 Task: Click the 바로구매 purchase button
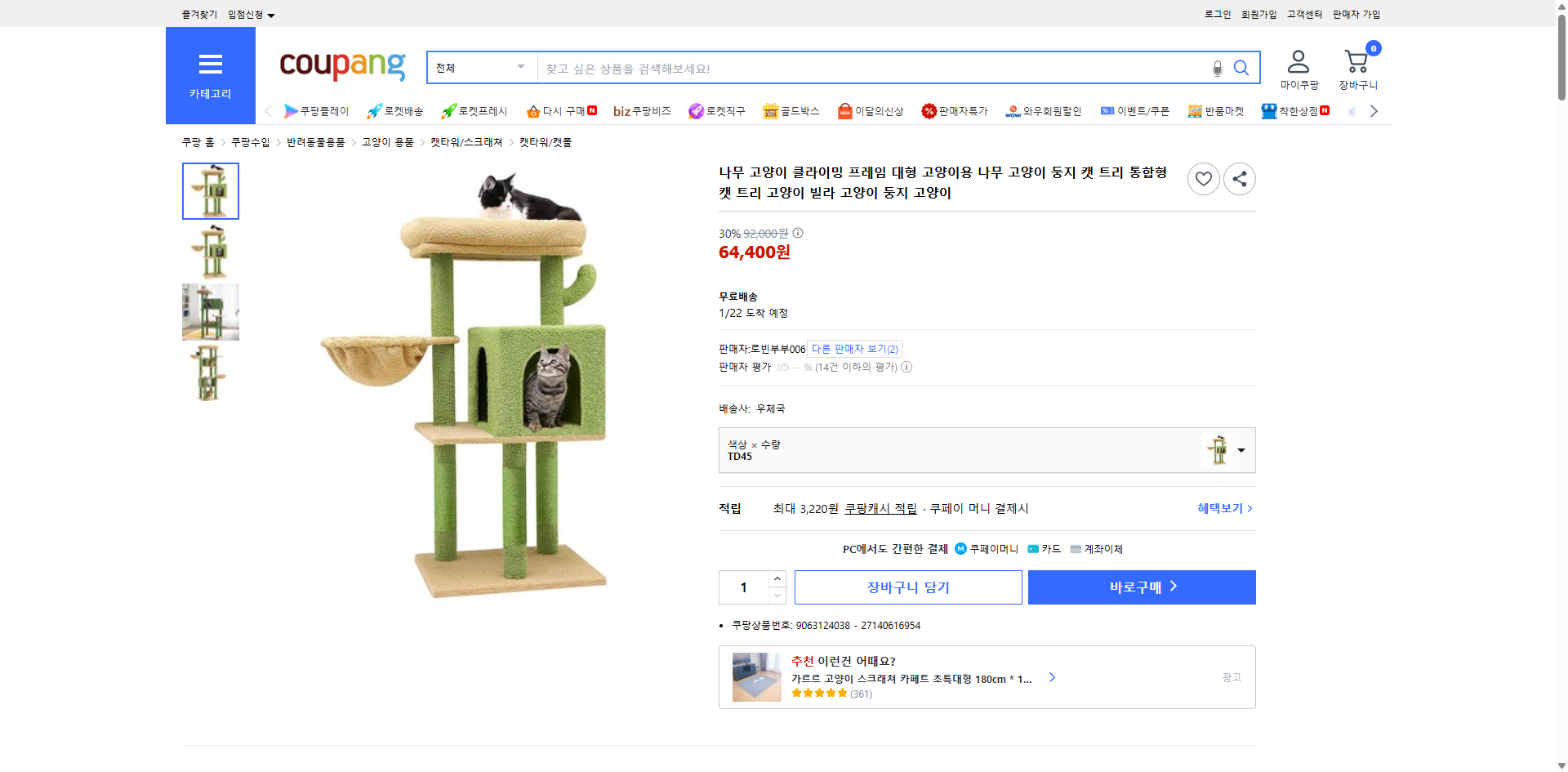point(1141,587)
